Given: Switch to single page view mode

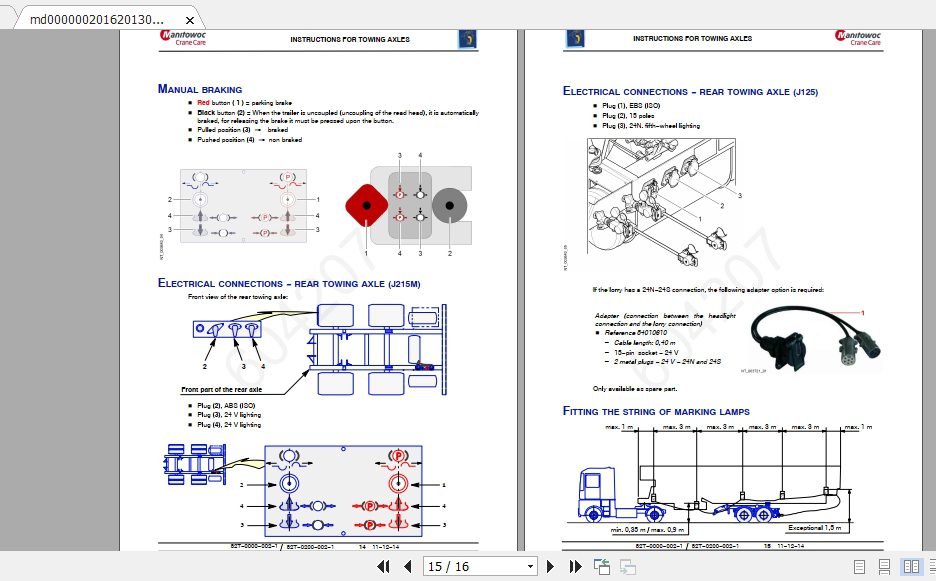Looking at the screenshot, I should pyautogui.click(x=858, y=566).
